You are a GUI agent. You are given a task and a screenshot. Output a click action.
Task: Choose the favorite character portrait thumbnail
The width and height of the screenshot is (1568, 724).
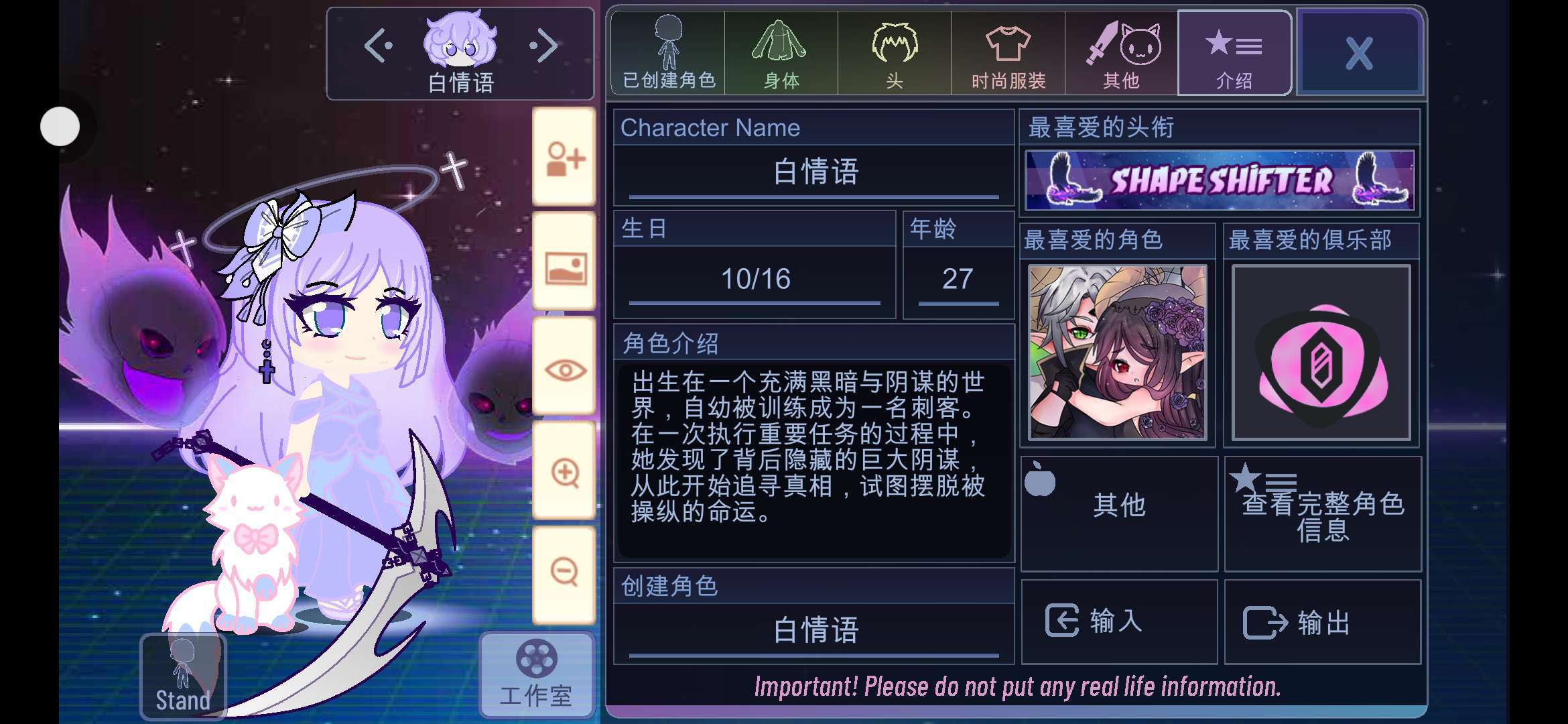1118,352
